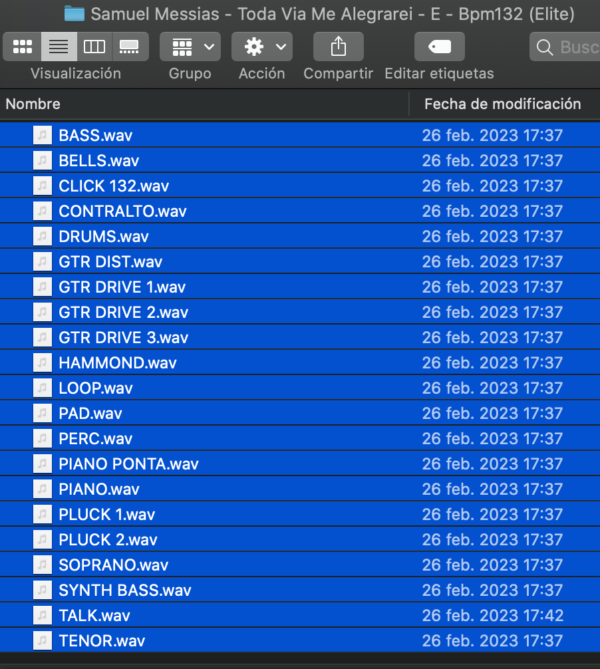Select the file name SYNTH BASS.wav
Image resolution: width=600 pixels, height=669 pixels.
pos(125,590)
